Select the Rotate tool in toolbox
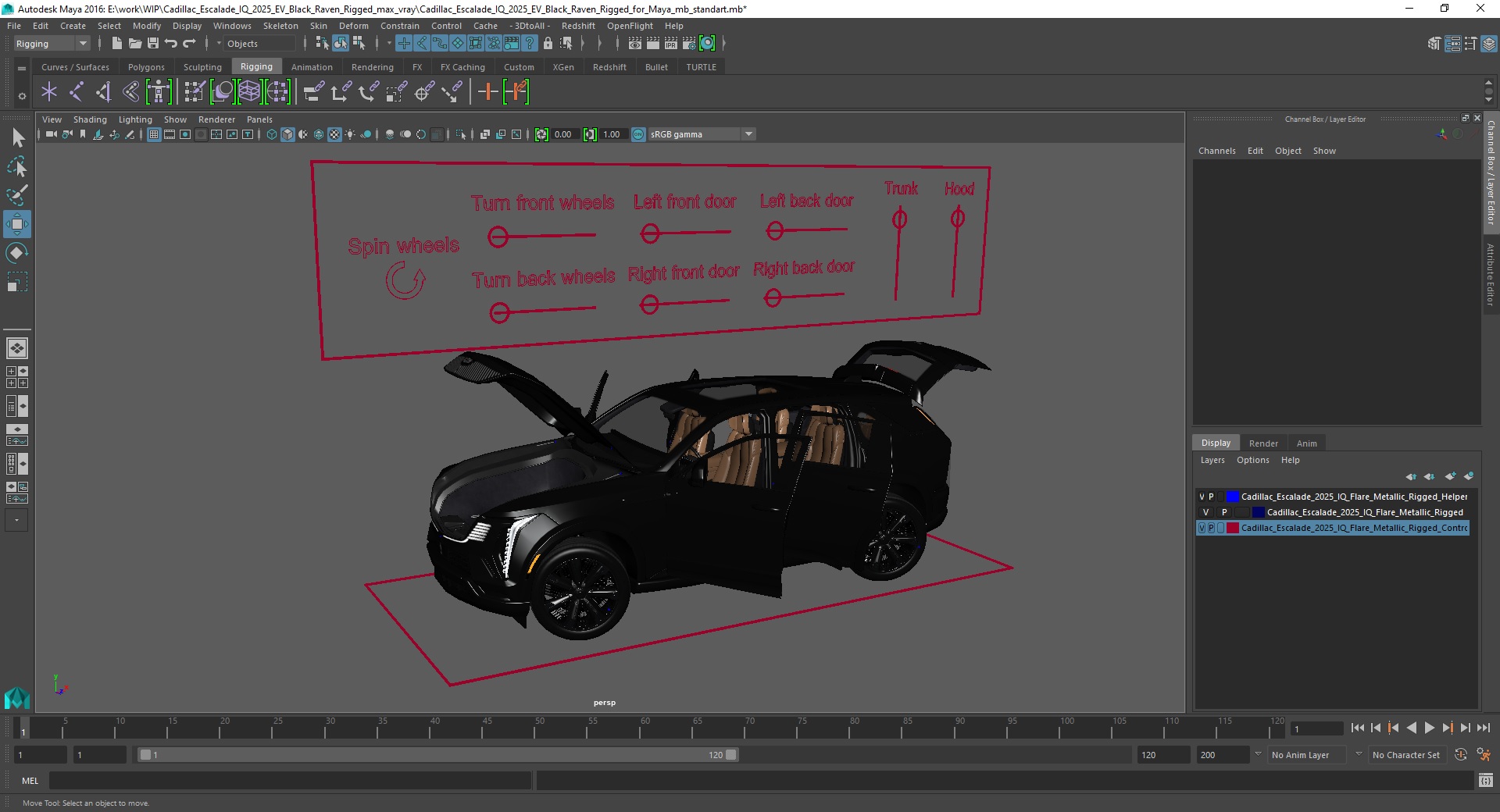Image resolution: width=1500 pixels, height=812 pixels. click(17, 253)
